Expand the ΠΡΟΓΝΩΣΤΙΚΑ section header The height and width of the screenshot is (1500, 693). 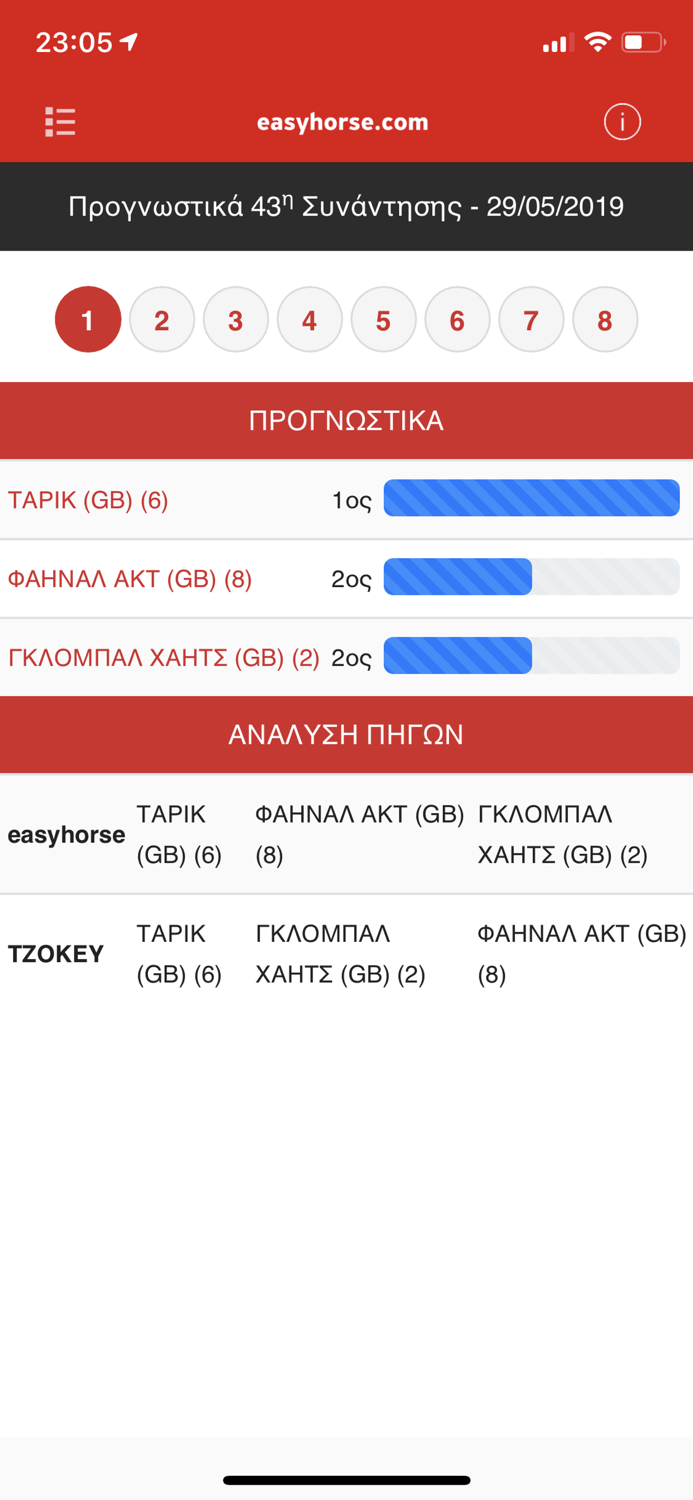click(x=346, y=420)
